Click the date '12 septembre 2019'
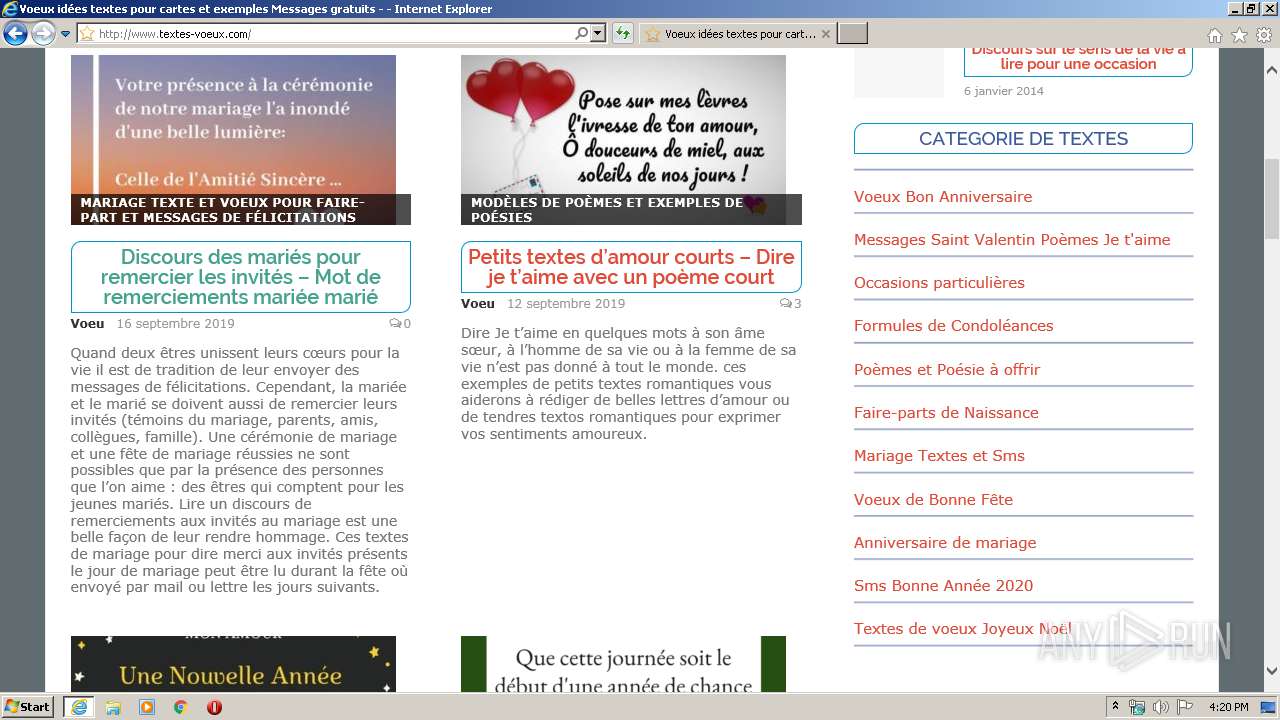Screen dimensions: 1280x720 click(x=566, y=304)
